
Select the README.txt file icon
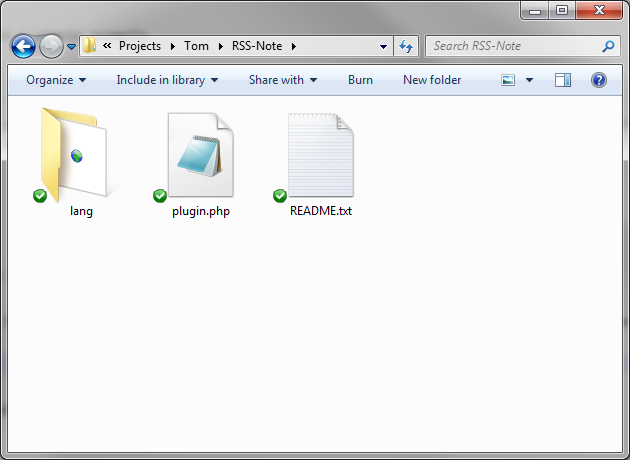click(x=321, y=155)
